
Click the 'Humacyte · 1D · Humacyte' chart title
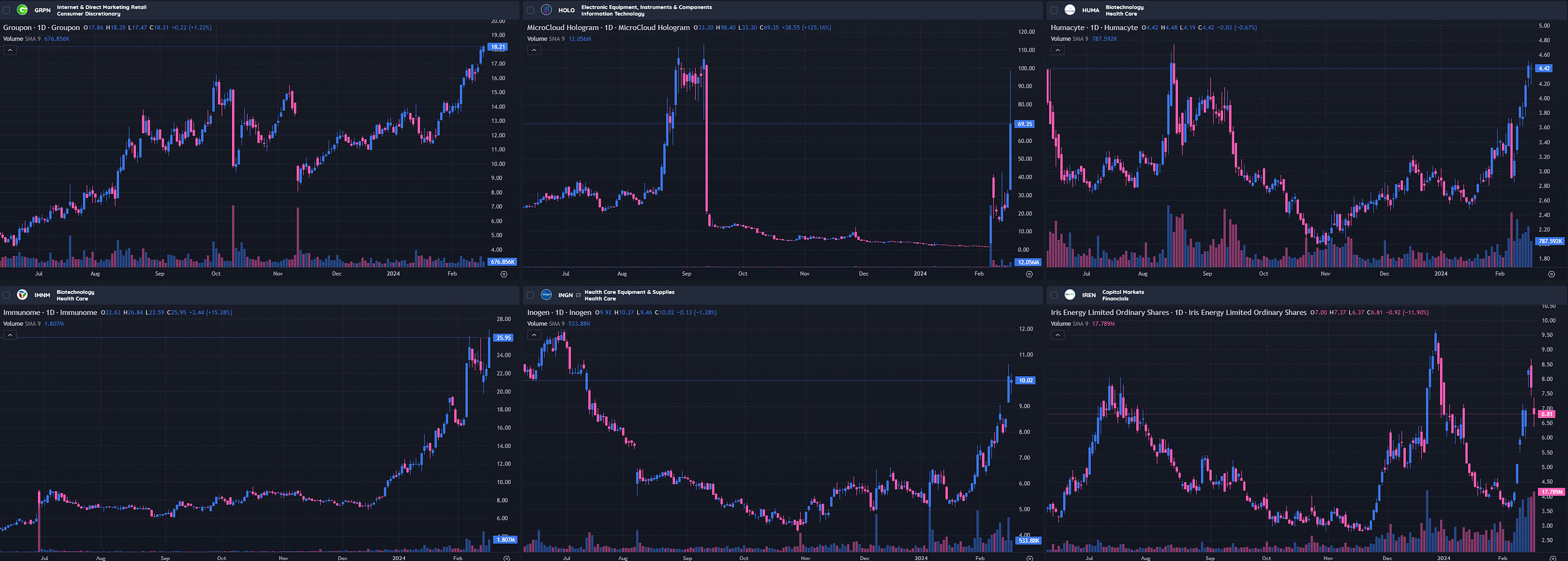click(x=1094, y=27)
